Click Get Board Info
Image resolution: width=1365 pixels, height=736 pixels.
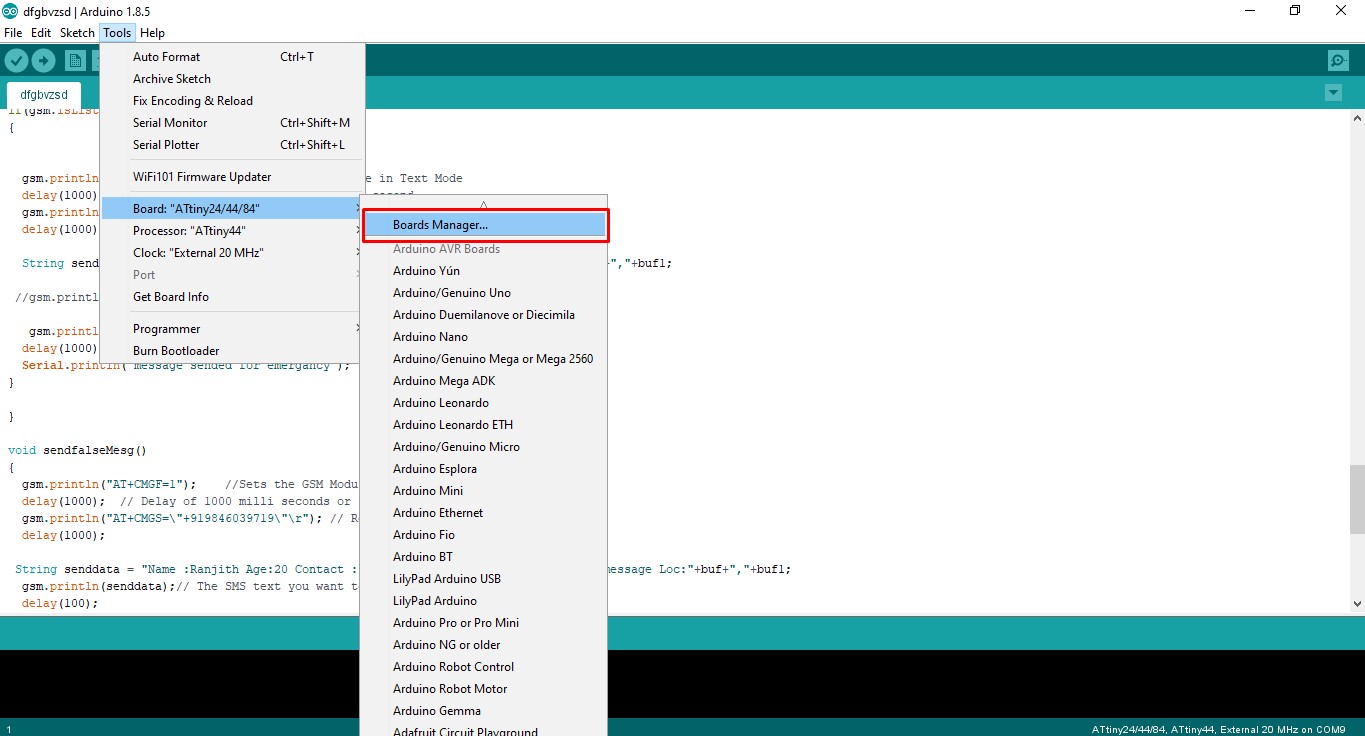[232, 297]
